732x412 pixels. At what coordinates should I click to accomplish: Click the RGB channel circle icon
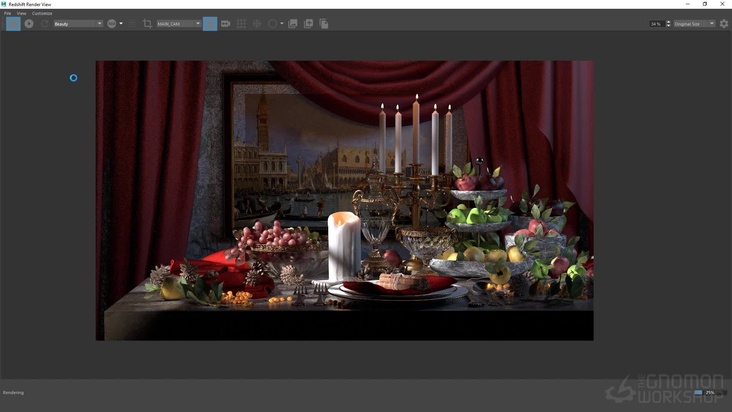(x=112, y=23)
